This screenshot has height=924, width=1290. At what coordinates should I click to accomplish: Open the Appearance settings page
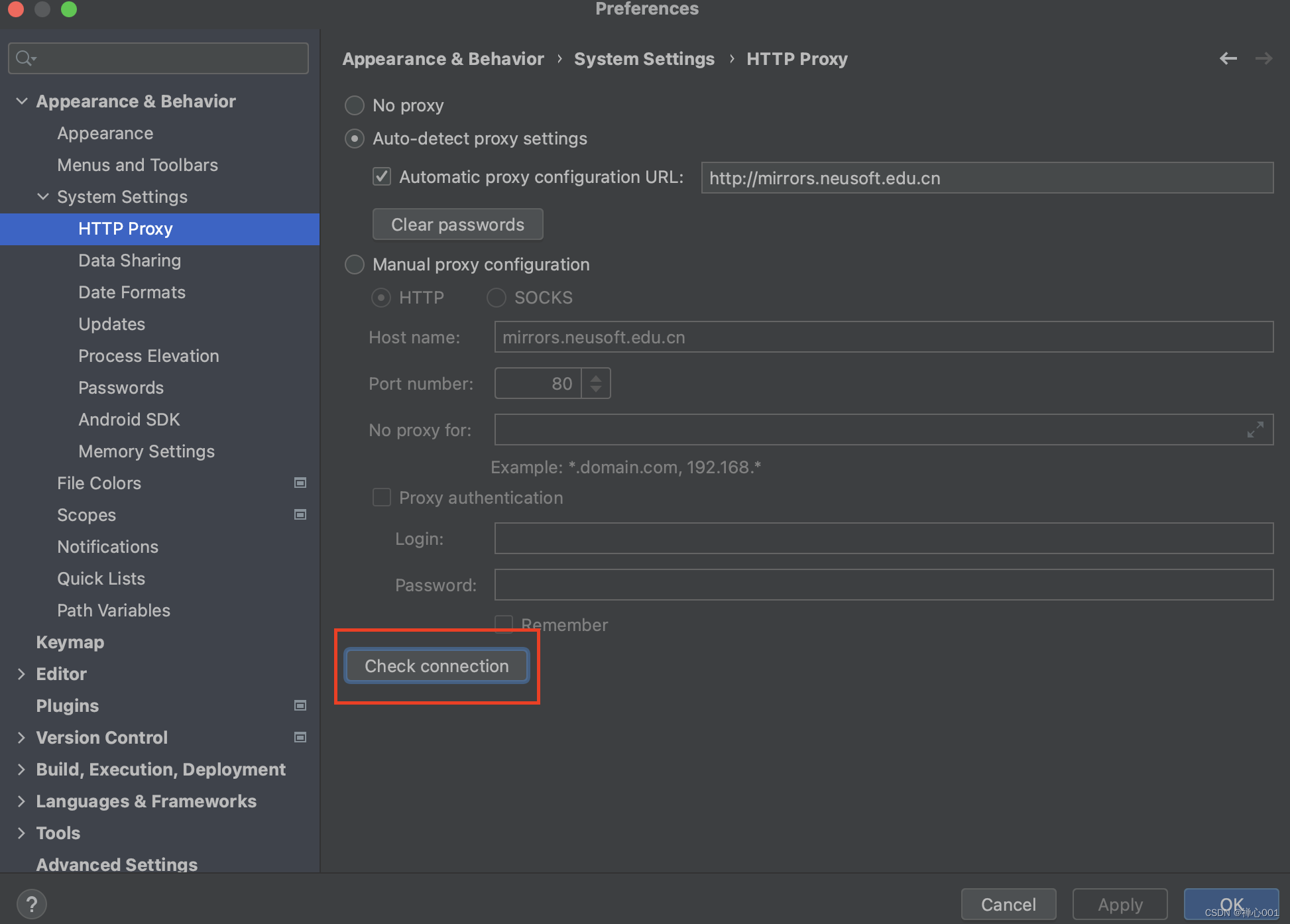(x=105, y=133)
